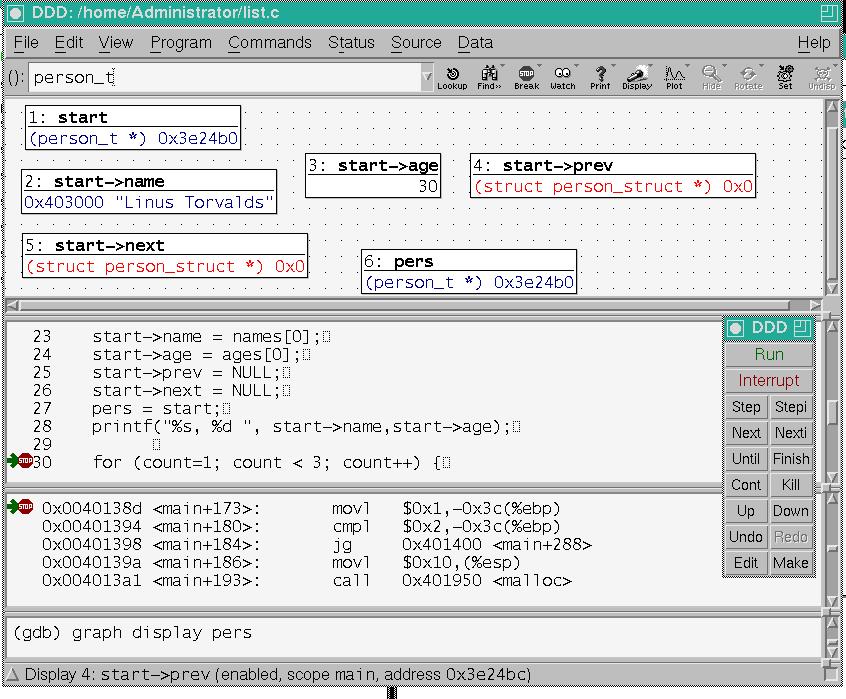Click the data window vertical scrollbar up arrow
The image size is (846, 699).
(832, 106)
